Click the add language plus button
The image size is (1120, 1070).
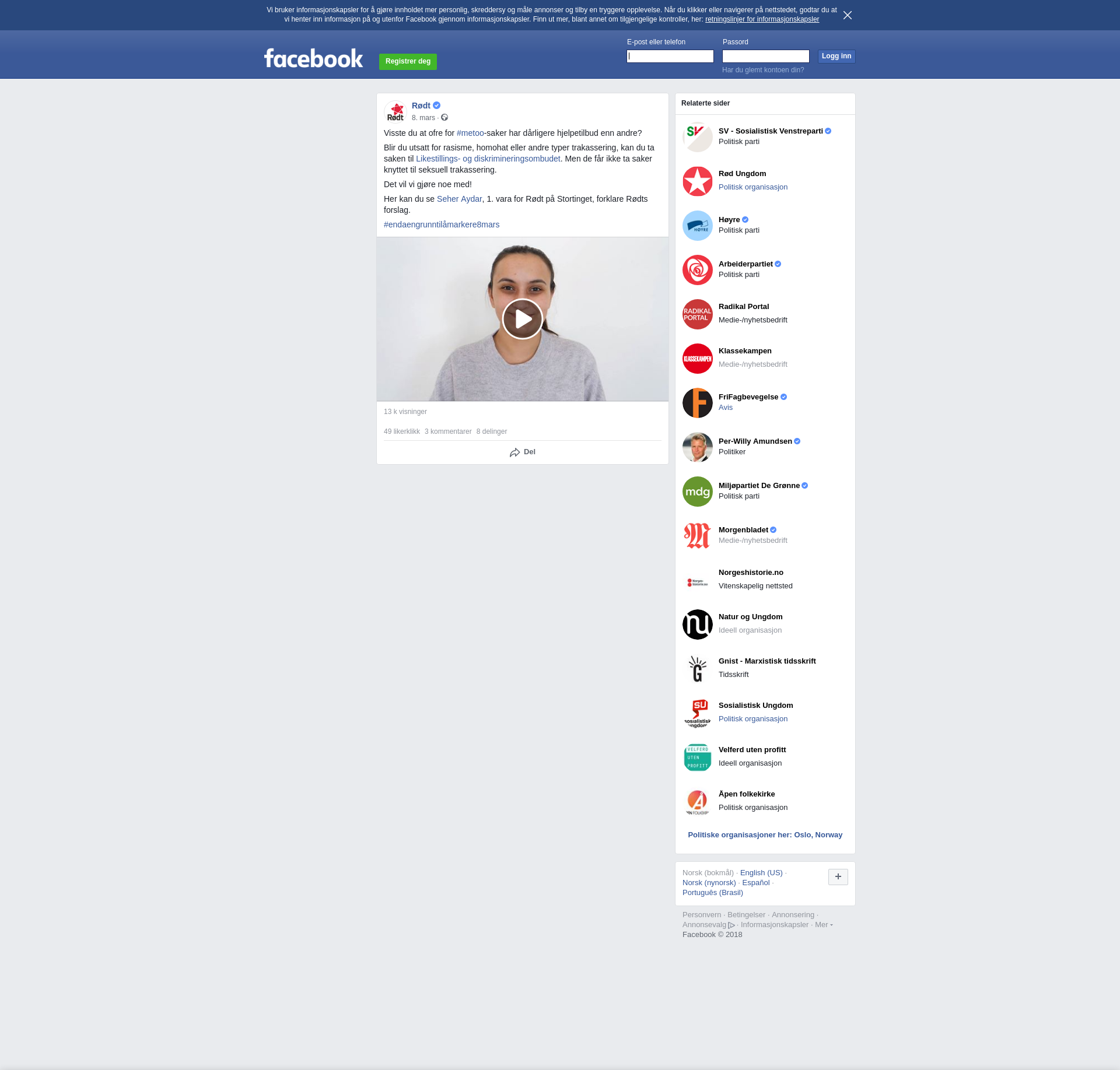(x=838, y=876)
